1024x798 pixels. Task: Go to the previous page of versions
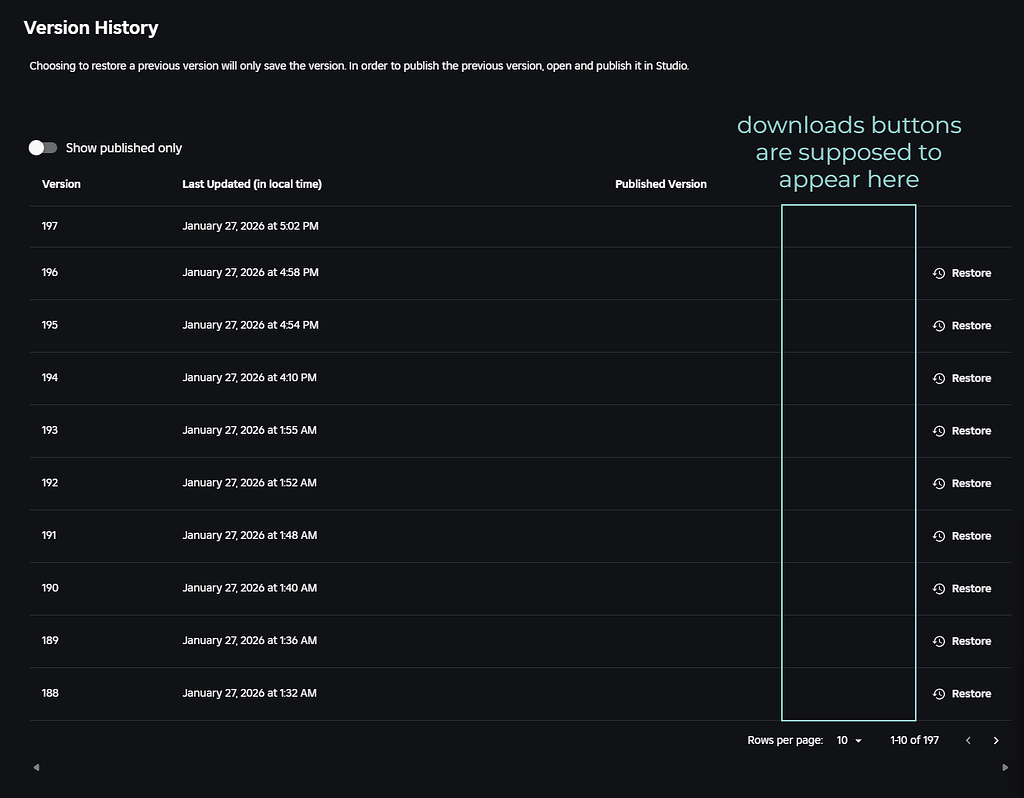click(968, 741)
